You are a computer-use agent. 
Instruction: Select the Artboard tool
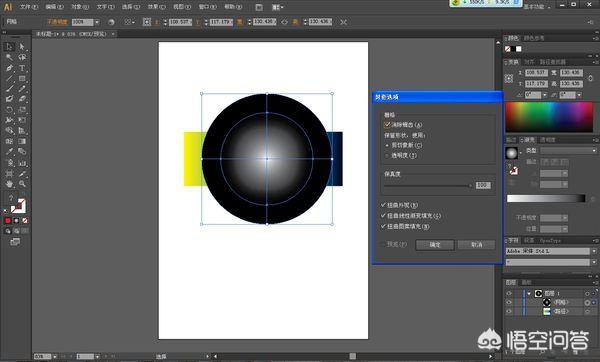(x=9, y=174)
